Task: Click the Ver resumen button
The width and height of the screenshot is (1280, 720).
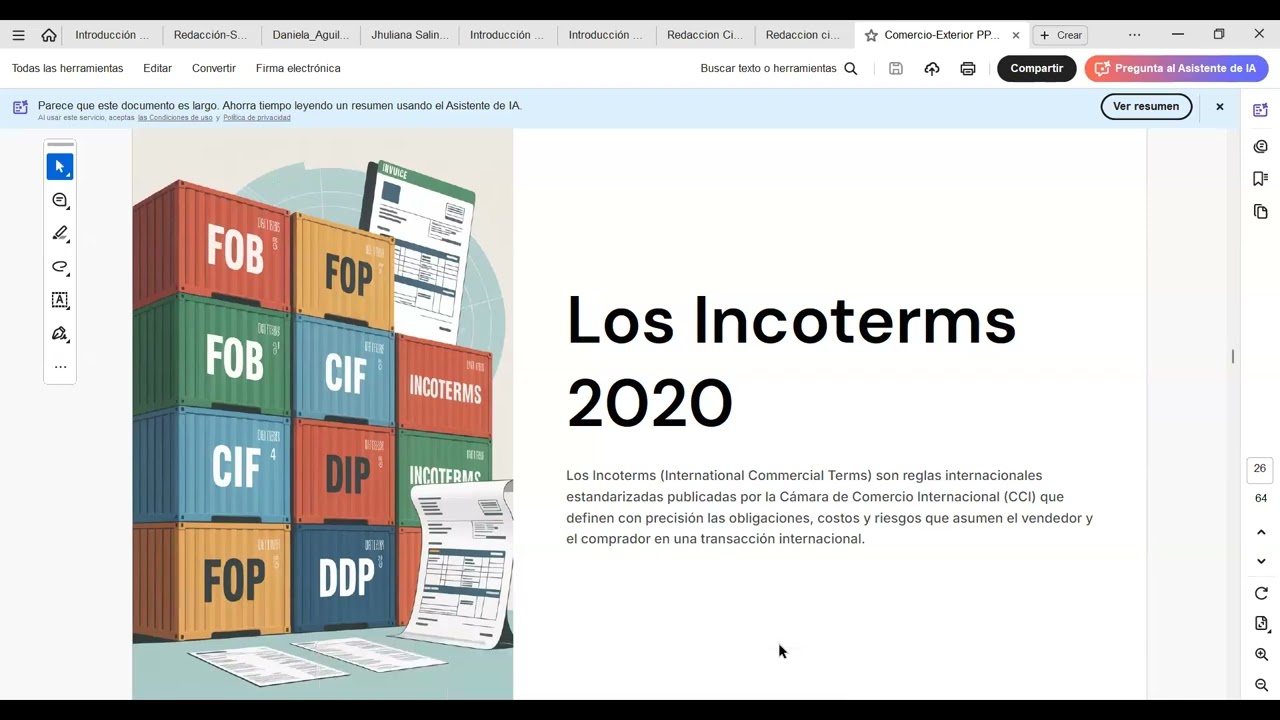Action: (x=1146, y=107)
